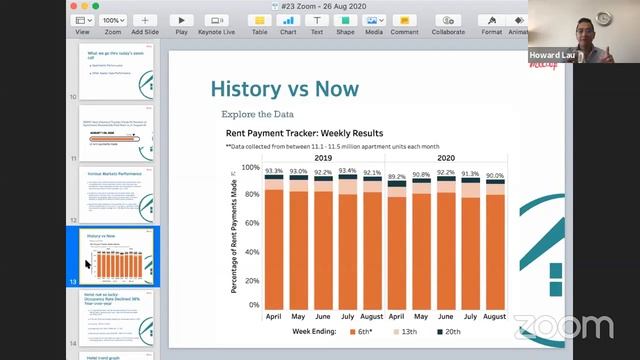This screenshot has width=640, height=360.
Task: Insert a Shape from the toolbar
Action: point(345,20)
